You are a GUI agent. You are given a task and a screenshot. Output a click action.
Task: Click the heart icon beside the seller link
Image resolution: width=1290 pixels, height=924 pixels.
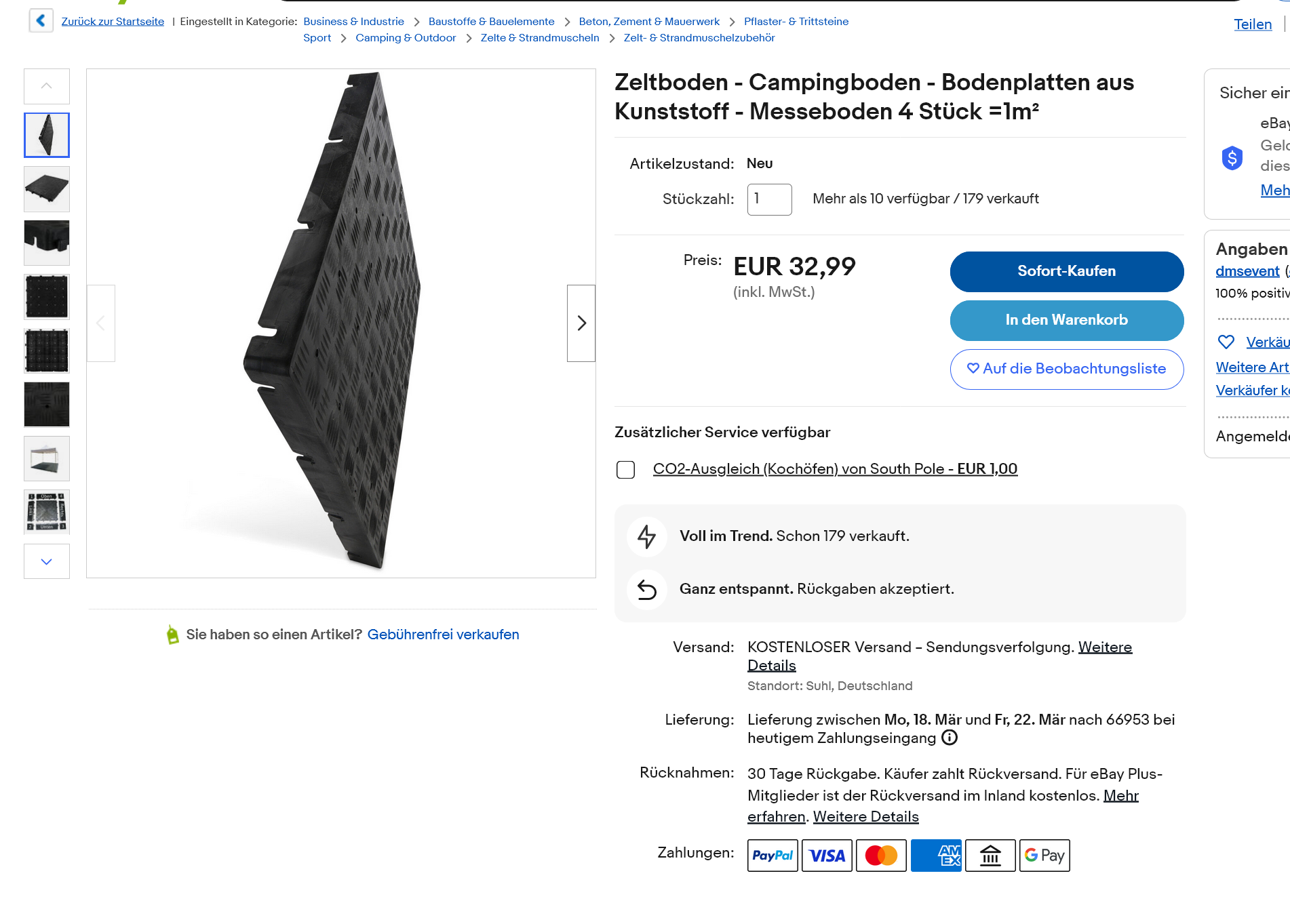(1226, 342)
